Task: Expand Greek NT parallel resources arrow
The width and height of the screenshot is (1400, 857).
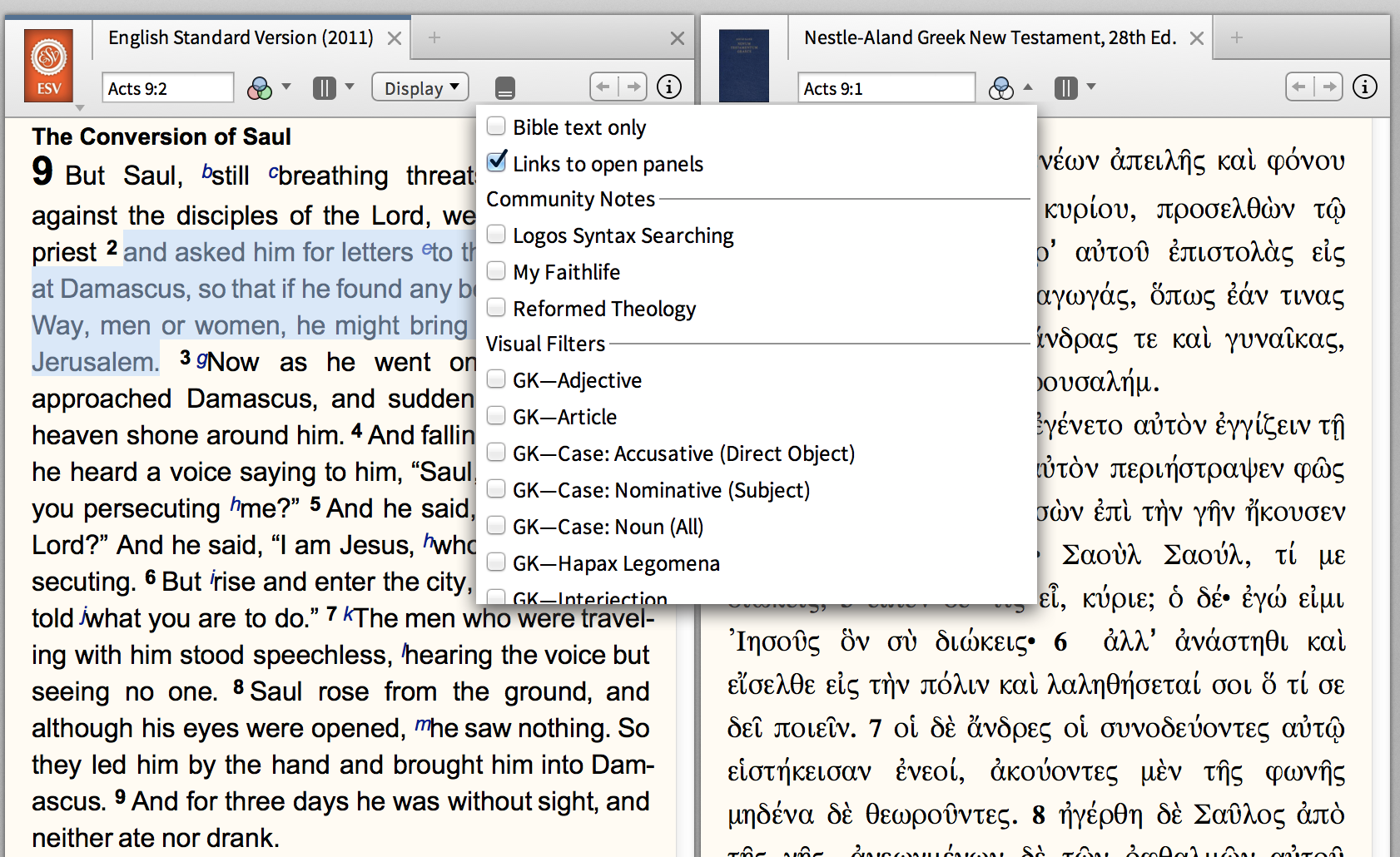Action: (1091, 87)
